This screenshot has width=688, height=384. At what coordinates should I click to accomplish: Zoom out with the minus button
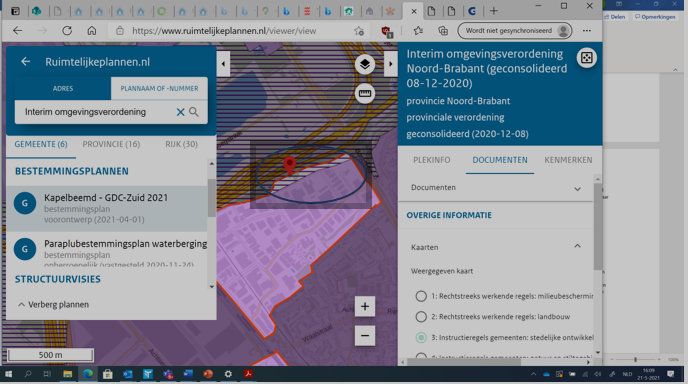pyautogui.click(x=365, y=336)
